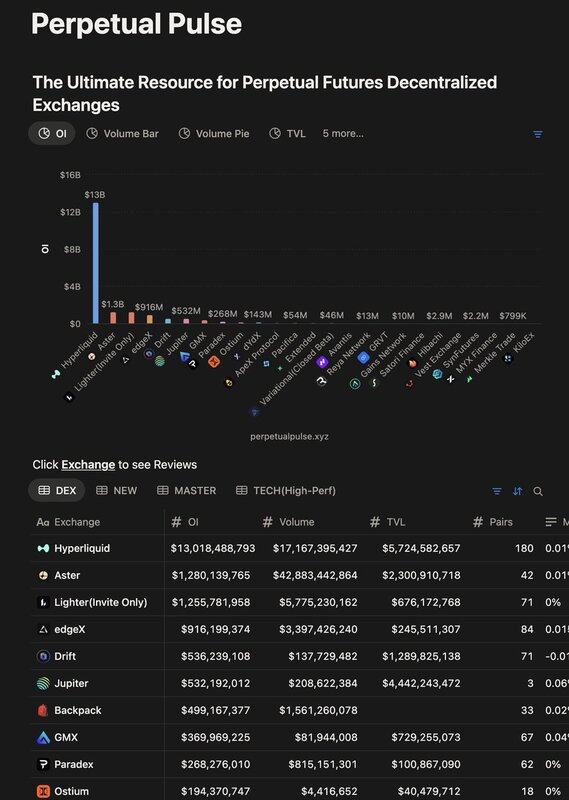Open the TVL chart tab
The width and height of the screenshot is (569, 800).
click(x=287, y=134)
